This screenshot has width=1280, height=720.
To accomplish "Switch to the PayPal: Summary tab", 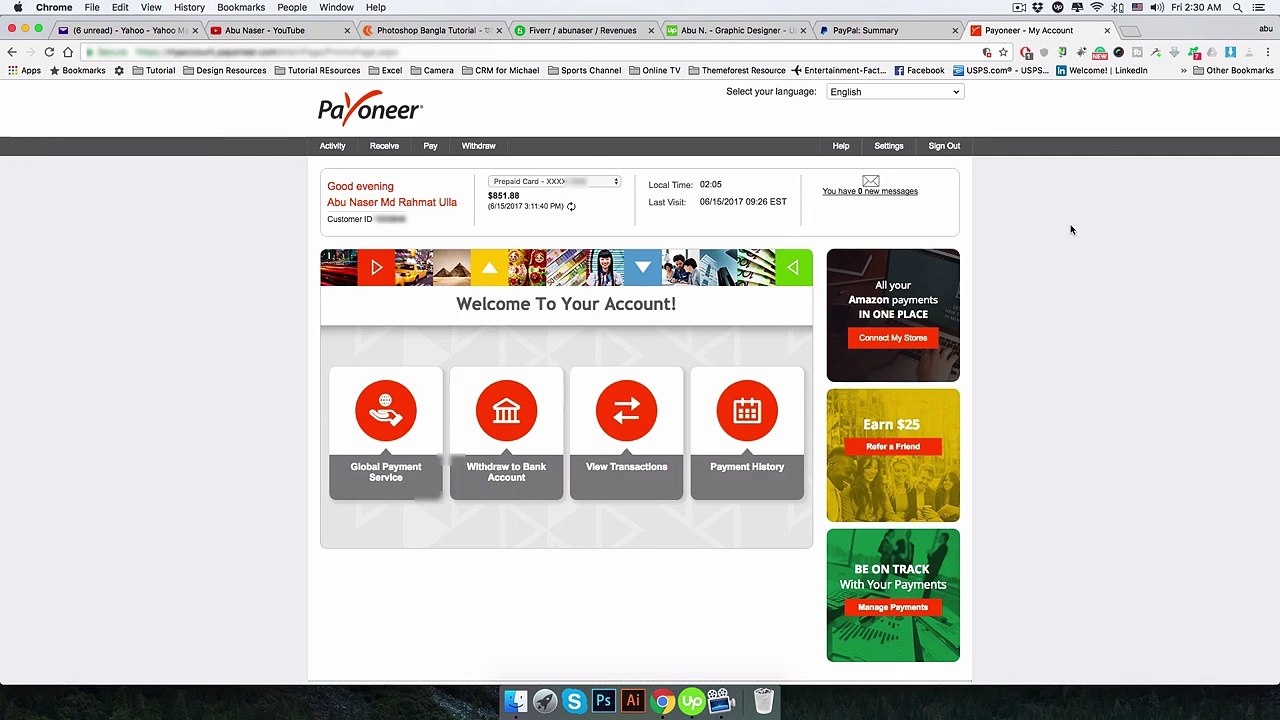I will (885, 30).
